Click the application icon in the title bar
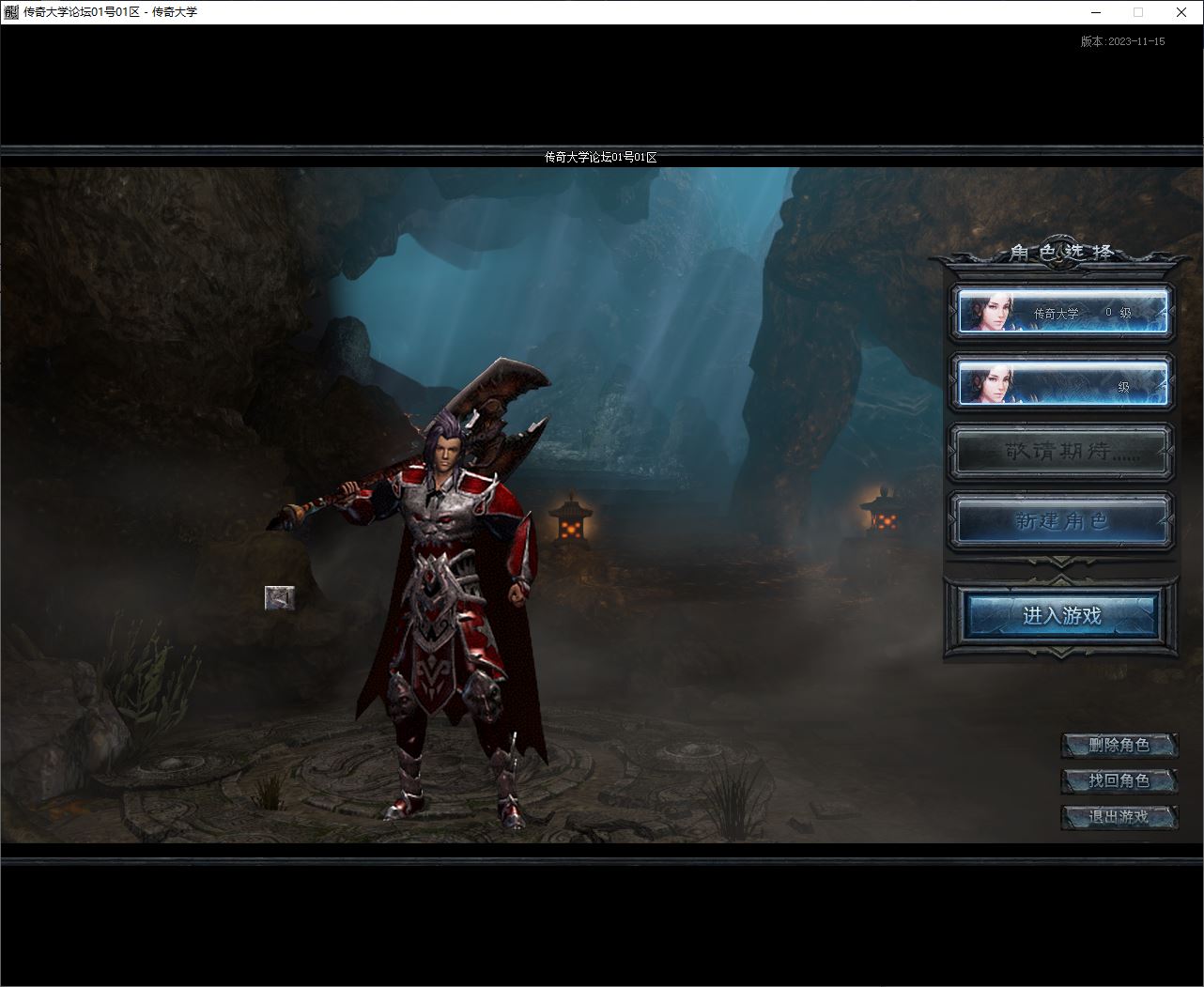The height and width of the screenshot is (987, 1204). coord(10,12)
